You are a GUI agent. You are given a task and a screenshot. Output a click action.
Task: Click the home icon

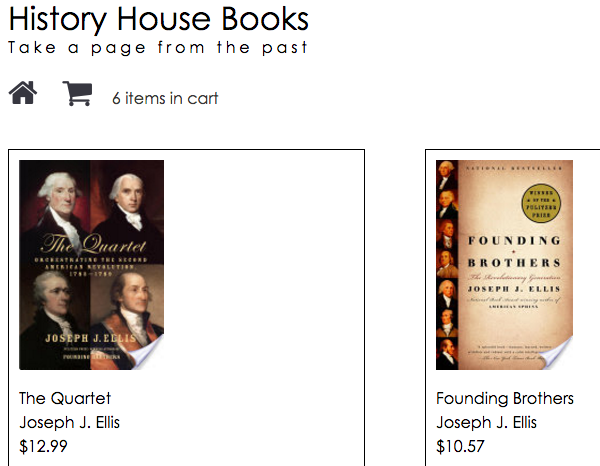(23, 93)
